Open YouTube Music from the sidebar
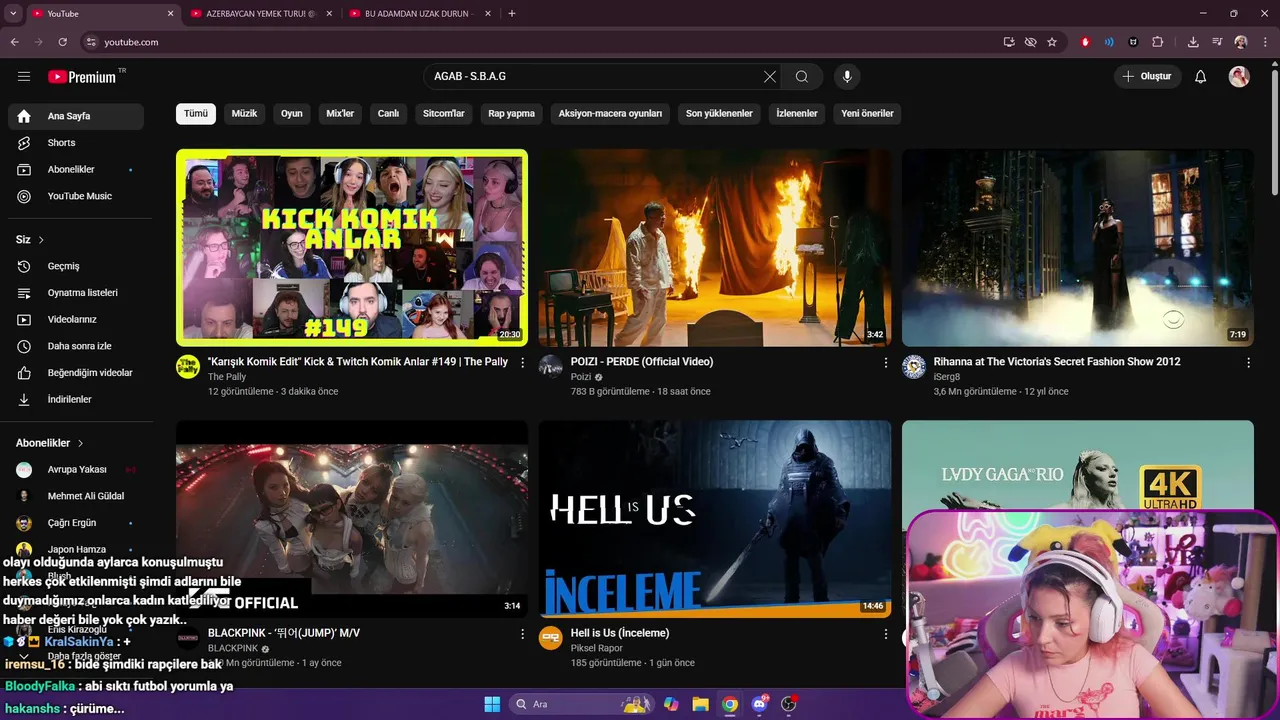This screenshot has height=720, width=1280. (x=76, y=196)
